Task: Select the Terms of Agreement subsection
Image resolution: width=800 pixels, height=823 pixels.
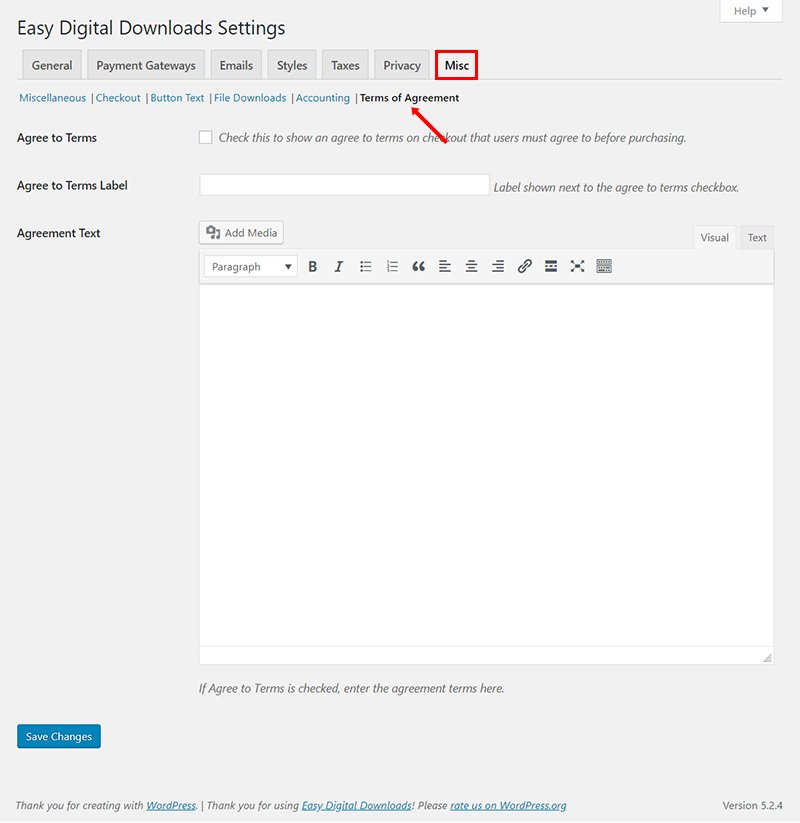Action: pos(409,98)
